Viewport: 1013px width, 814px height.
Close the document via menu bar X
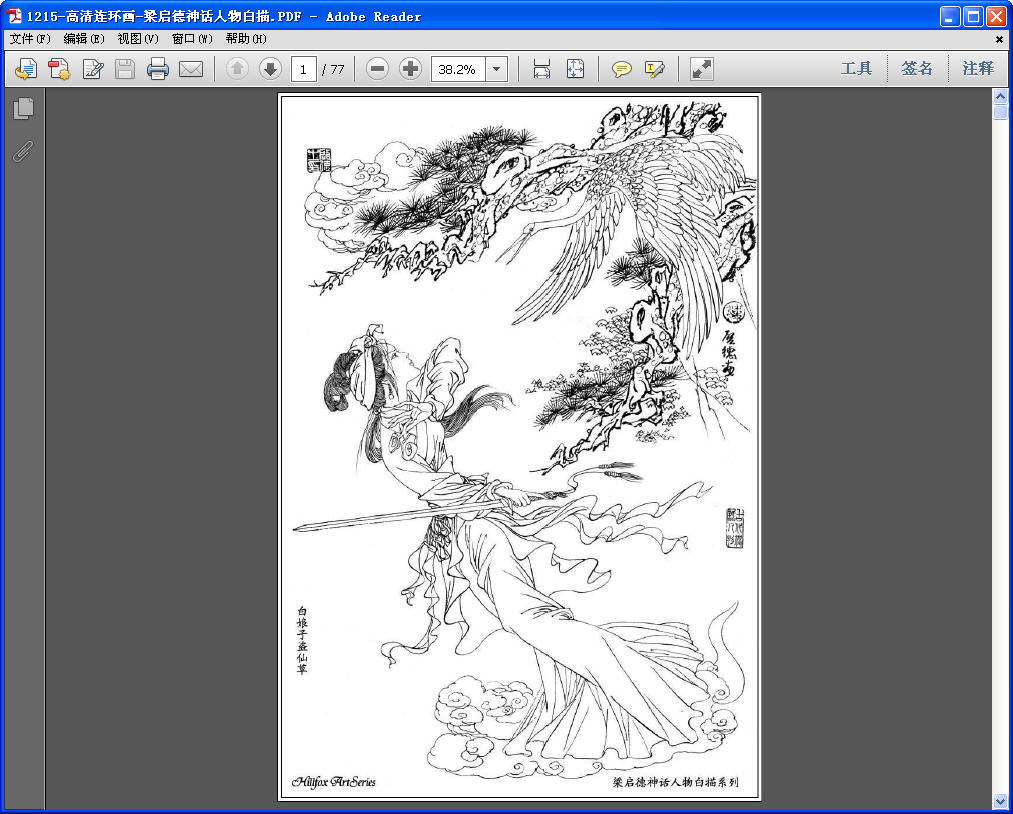click(999, 39)
